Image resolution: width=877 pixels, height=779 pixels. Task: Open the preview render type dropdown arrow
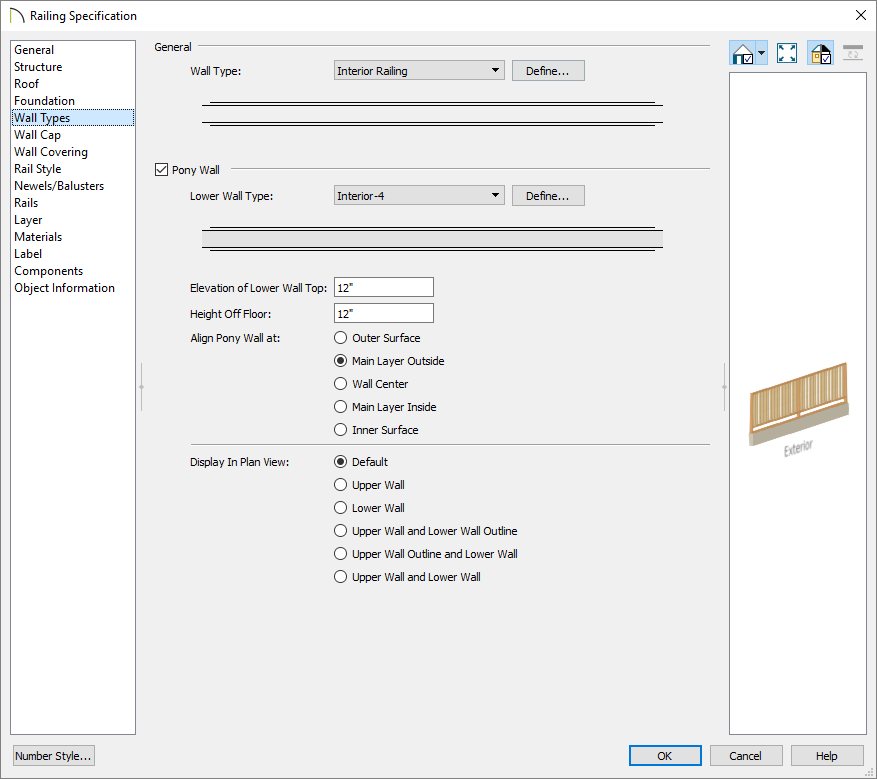point(761,53)
